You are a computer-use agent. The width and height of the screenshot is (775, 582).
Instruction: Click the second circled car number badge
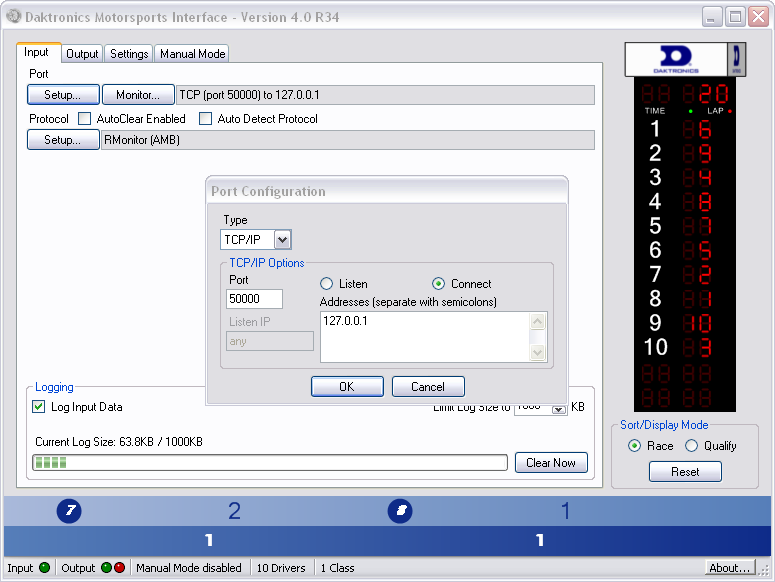(x=400, y=512)
